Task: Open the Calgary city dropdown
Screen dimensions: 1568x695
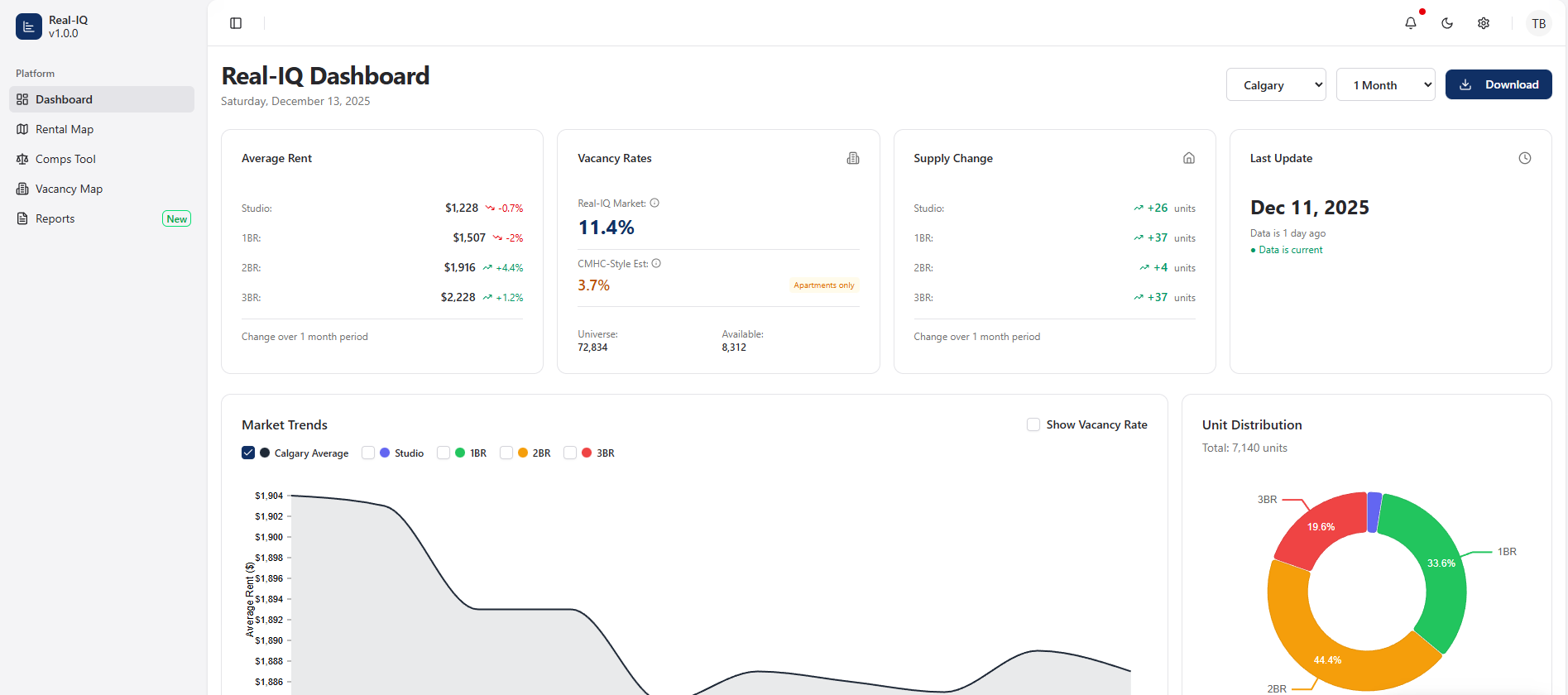Action: [1276, 84]
